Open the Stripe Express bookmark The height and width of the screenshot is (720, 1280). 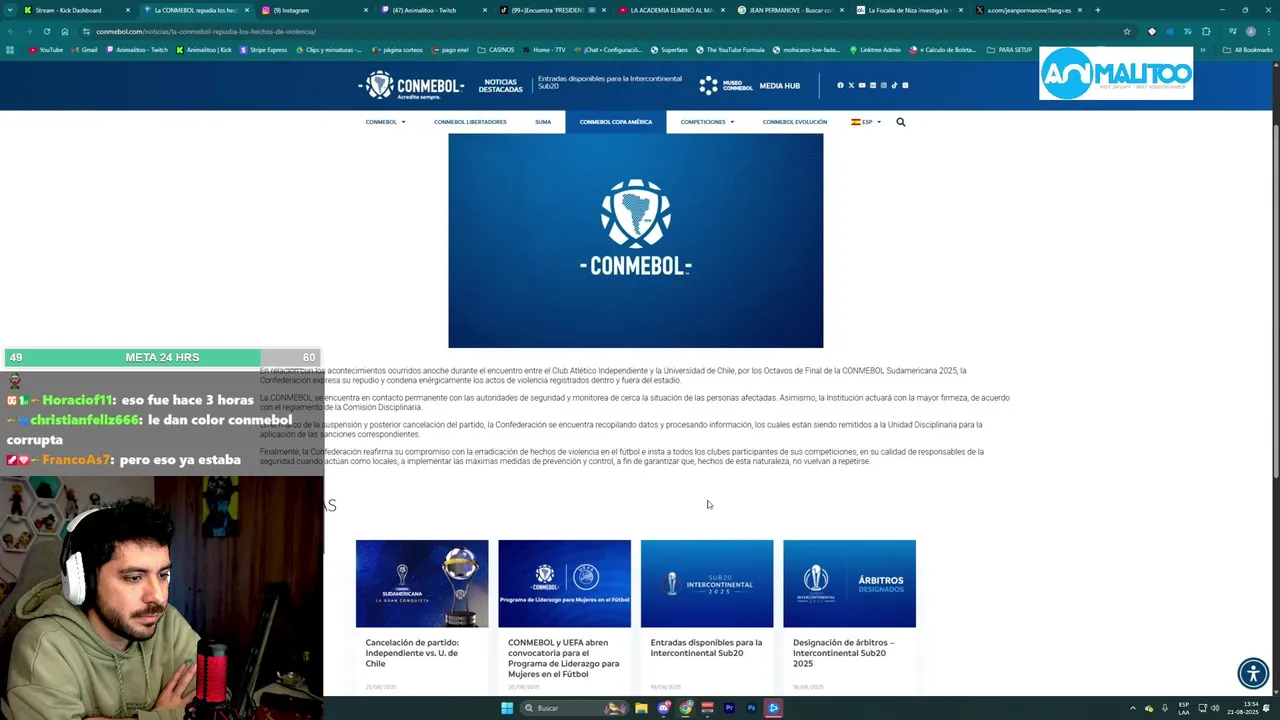coord(263,50)
